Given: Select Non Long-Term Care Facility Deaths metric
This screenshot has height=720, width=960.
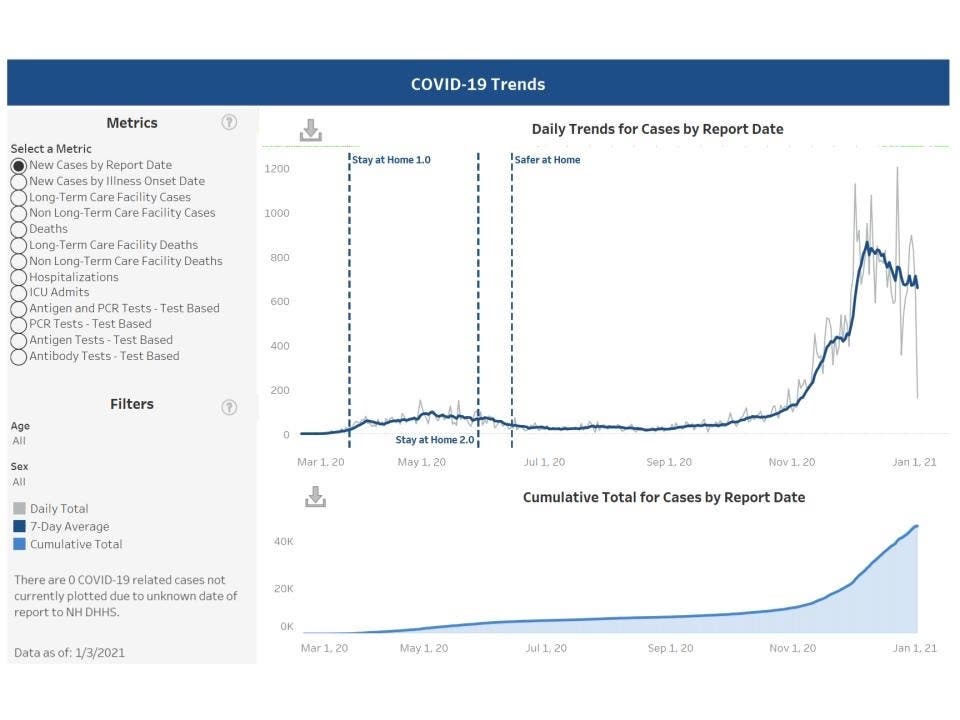Looking at the screenshot, I should click(18, 261).
